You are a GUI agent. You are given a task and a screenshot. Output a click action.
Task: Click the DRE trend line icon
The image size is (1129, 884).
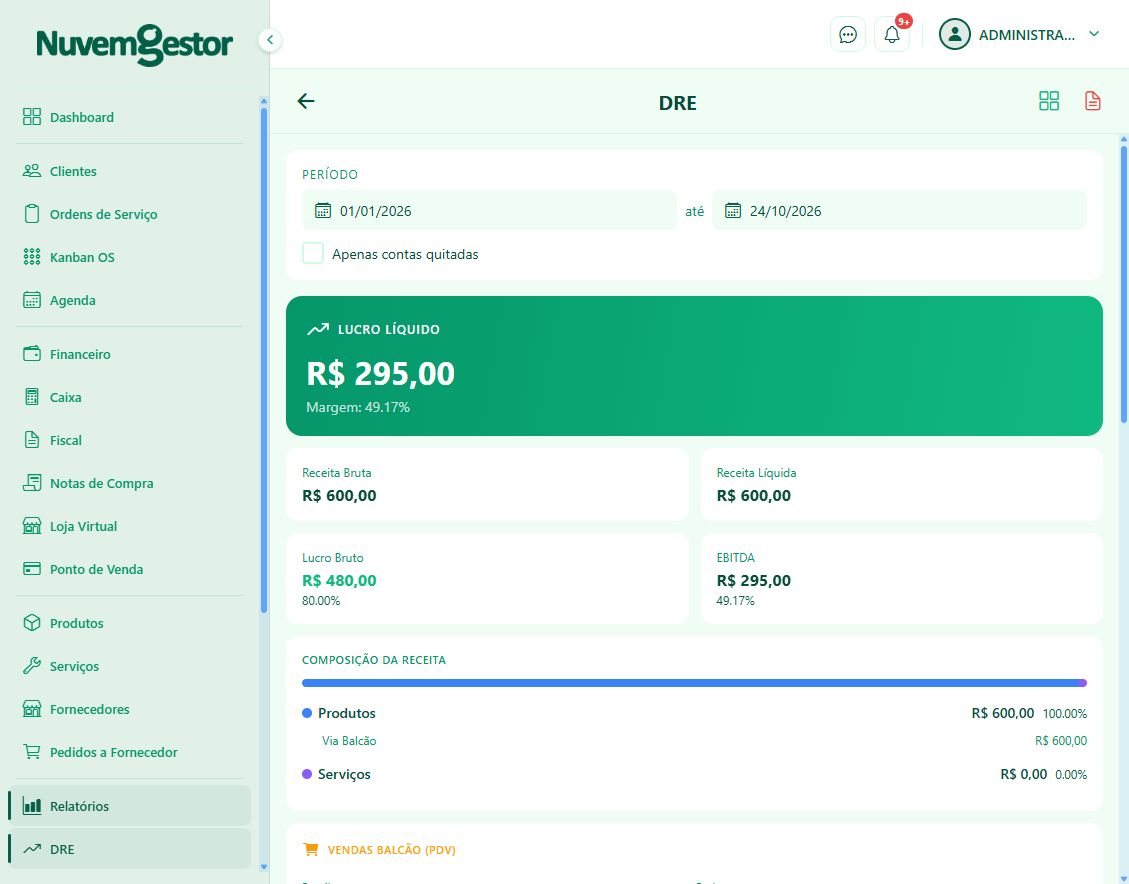[32, 849]
